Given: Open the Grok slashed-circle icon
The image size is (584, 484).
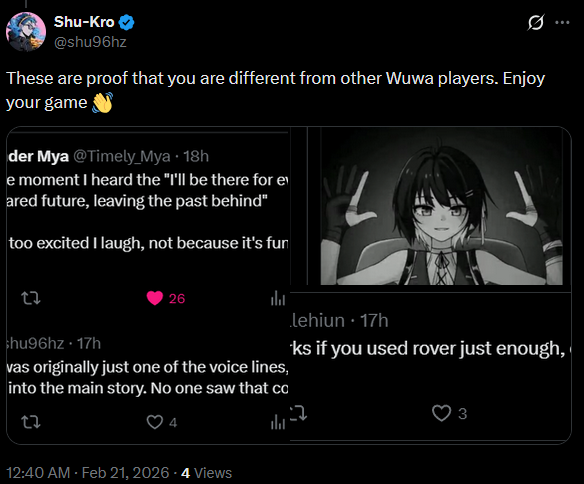Looking at the screenshot, I should [x=536, y=22].
